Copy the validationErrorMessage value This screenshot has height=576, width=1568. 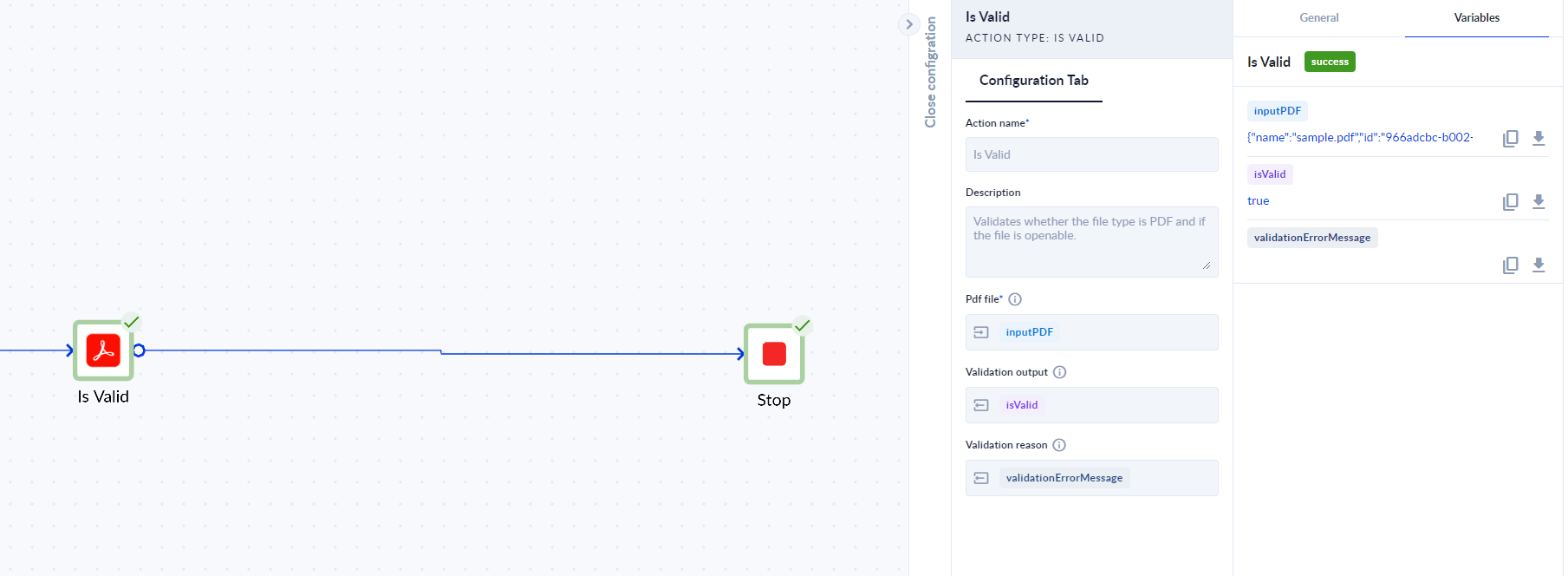pyautogui.click(x=1510, y=265)
